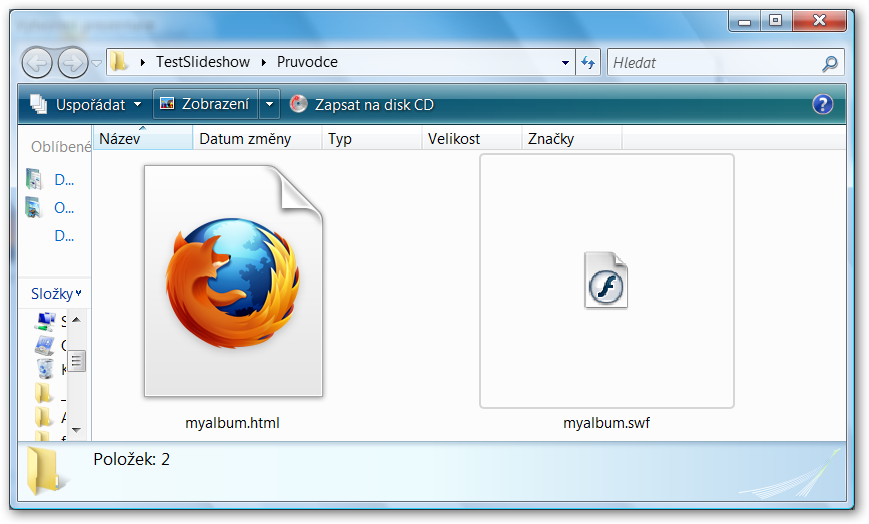Click the folder icon in the address bar

tap(118, 62)
